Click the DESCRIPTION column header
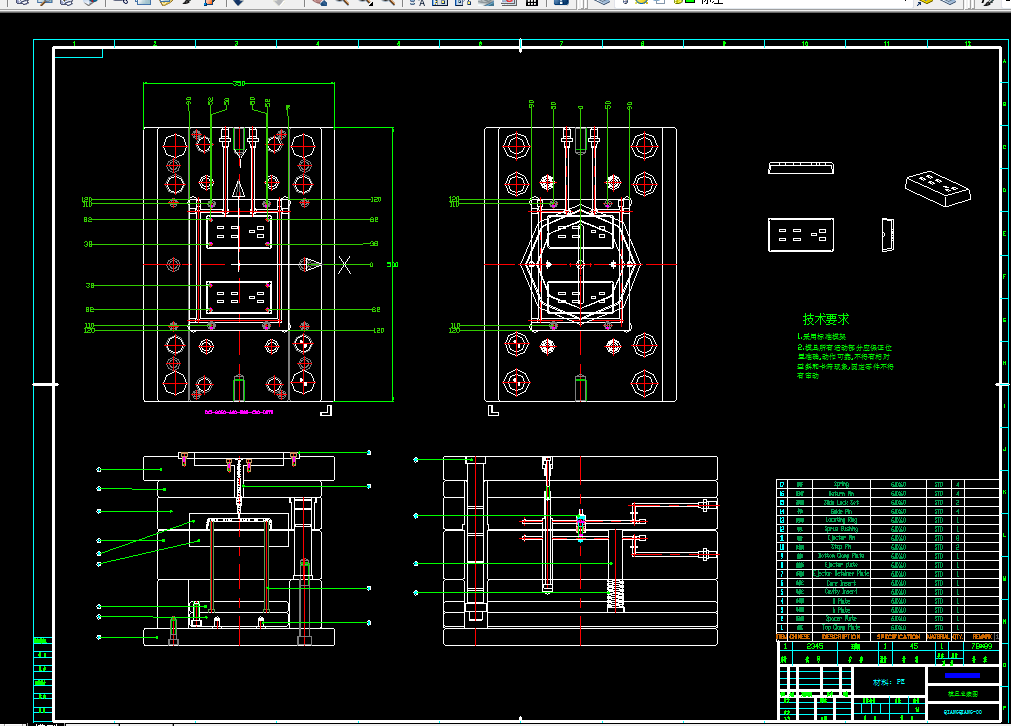 [x=841, y=636]
